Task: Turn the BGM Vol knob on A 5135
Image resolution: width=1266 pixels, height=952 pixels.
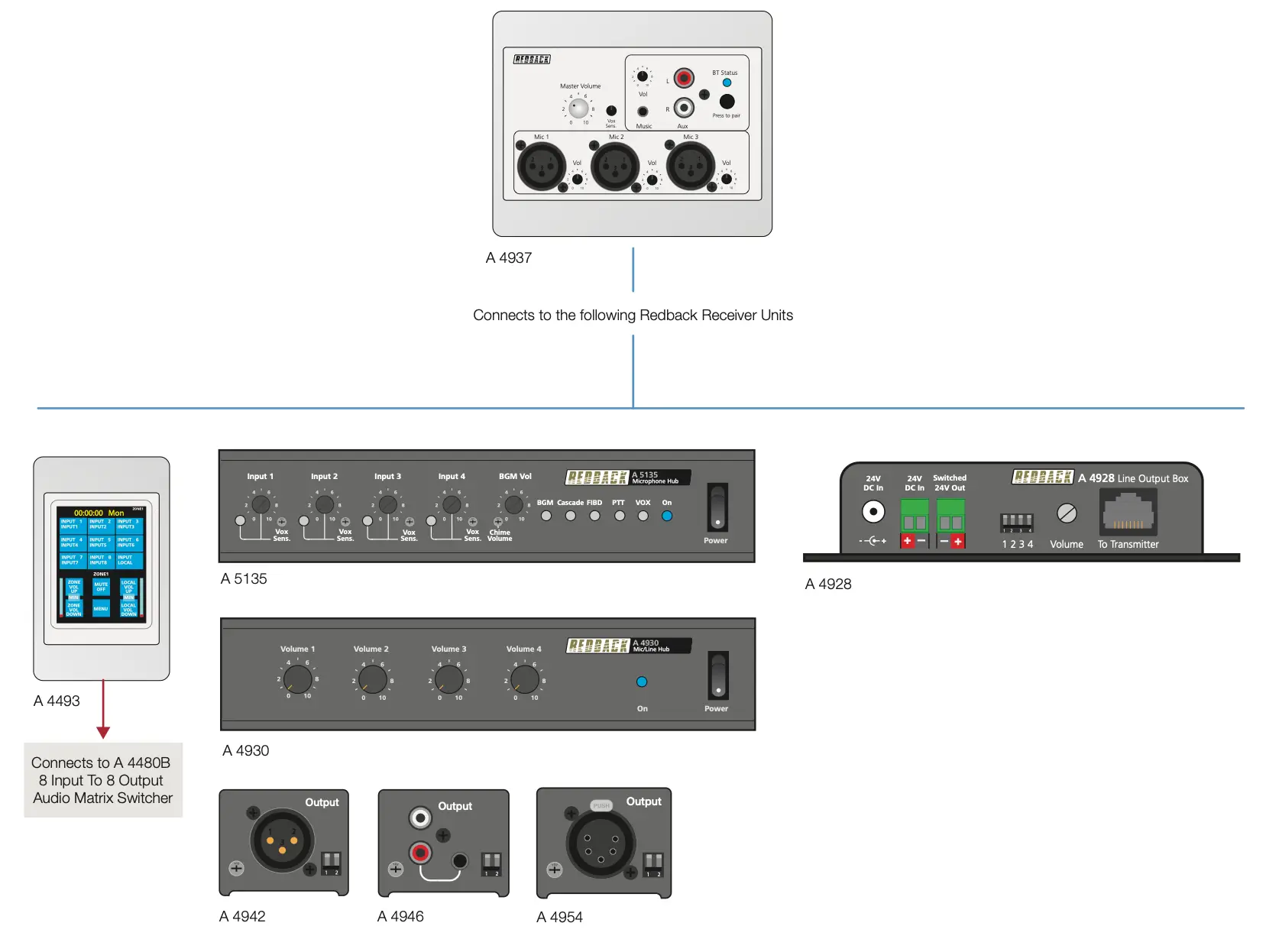Action: click(x=514, y=504)
